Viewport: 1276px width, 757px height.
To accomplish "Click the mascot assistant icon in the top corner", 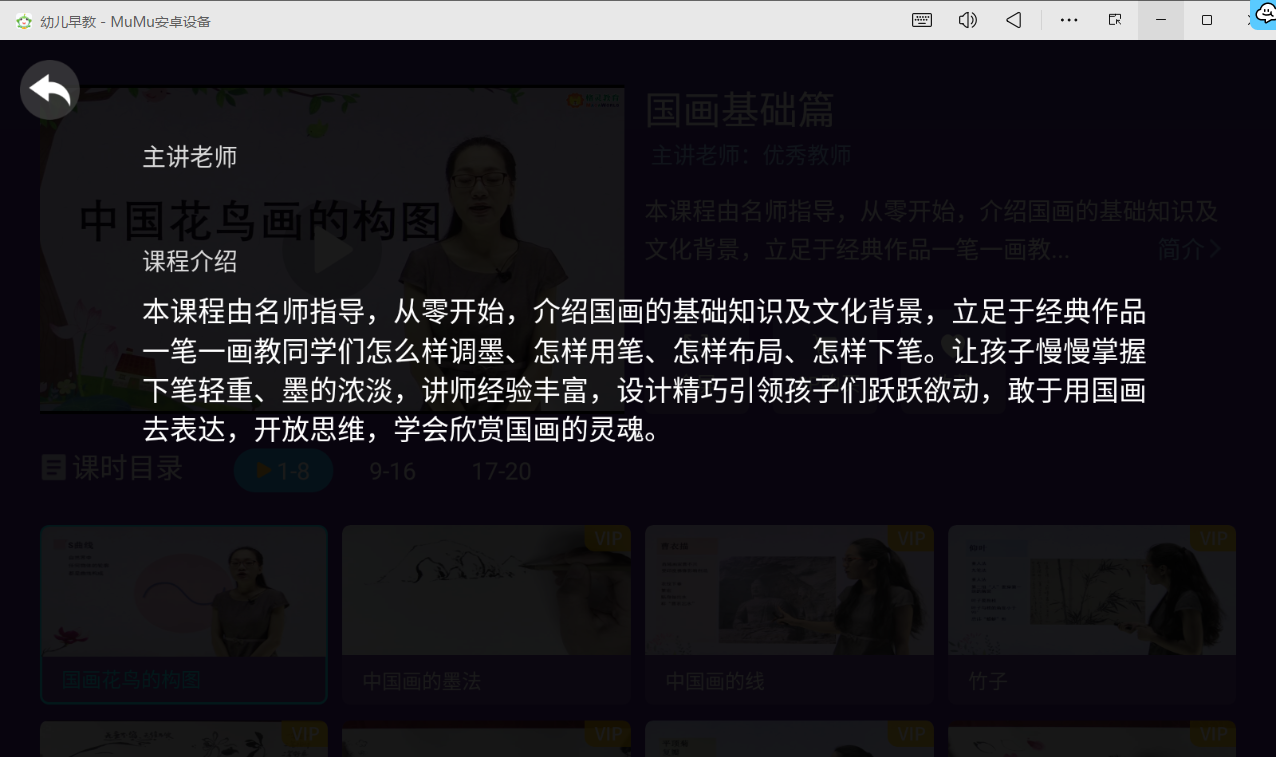I will (x=1265, y=14).
